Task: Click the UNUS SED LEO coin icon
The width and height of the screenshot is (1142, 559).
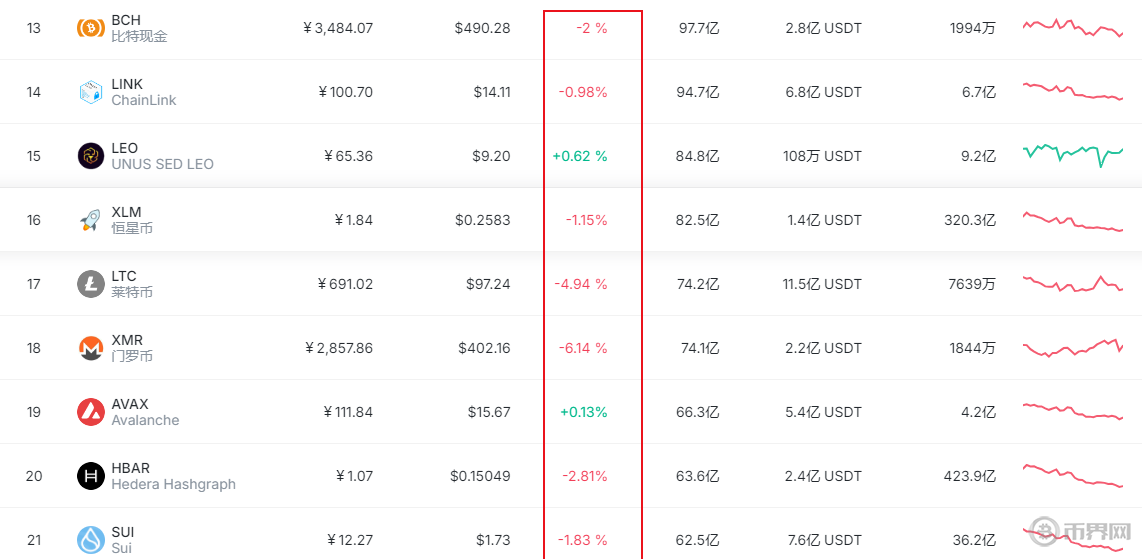Action: (91, 156)
